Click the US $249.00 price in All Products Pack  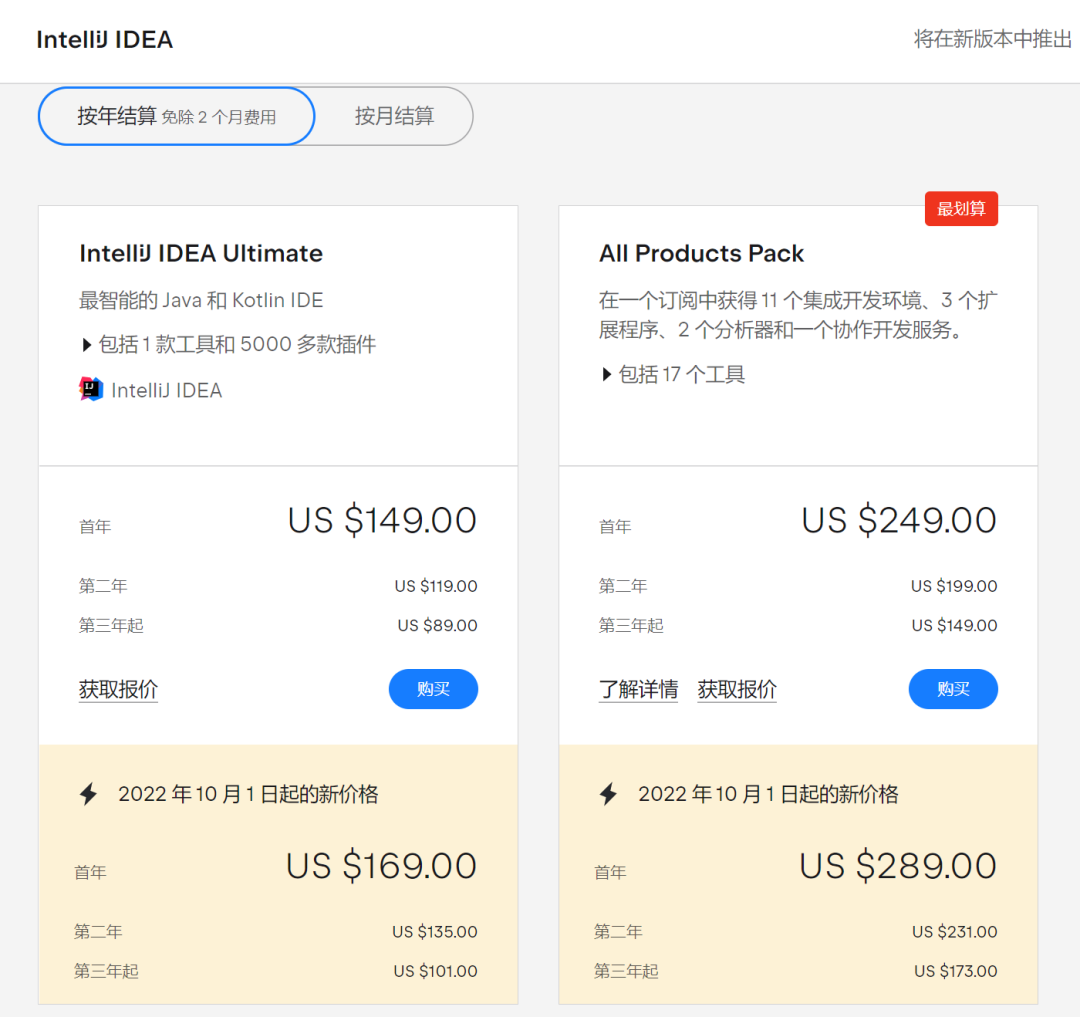click(x=898, y=520)
